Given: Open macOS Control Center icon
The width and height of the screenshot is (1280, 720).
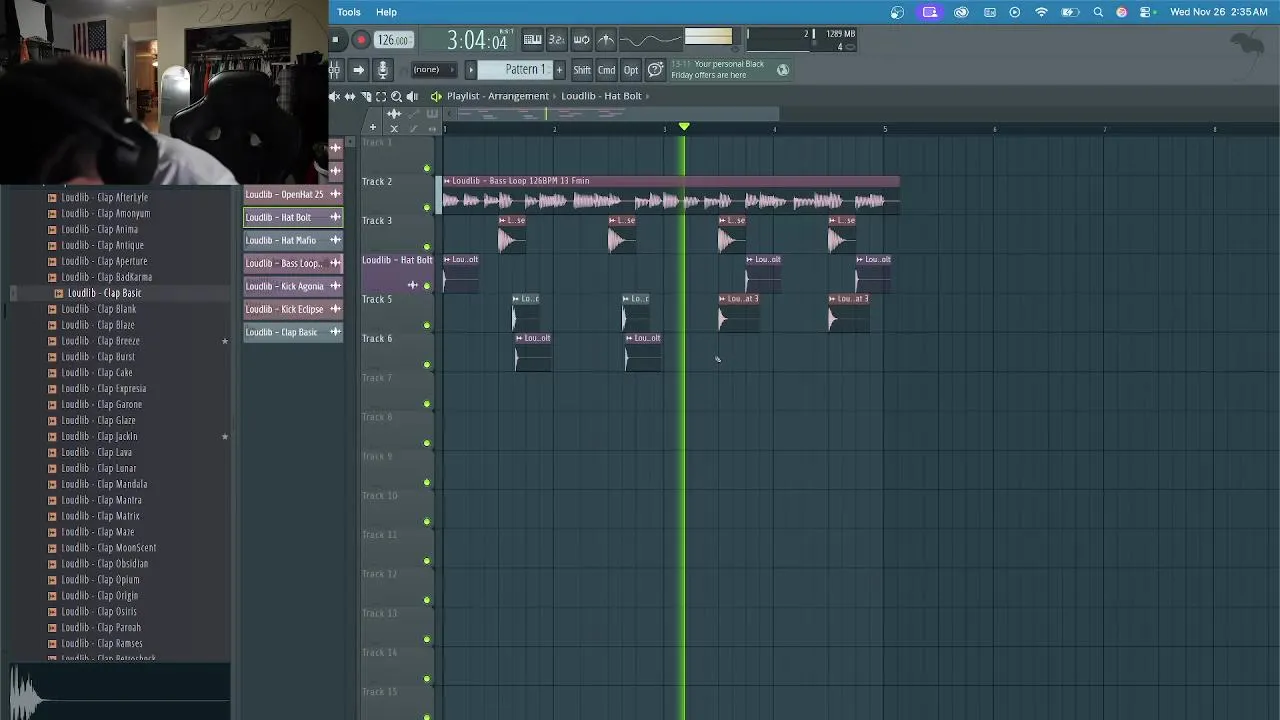Looking at the screenshot, I should tap(1146, 12).
